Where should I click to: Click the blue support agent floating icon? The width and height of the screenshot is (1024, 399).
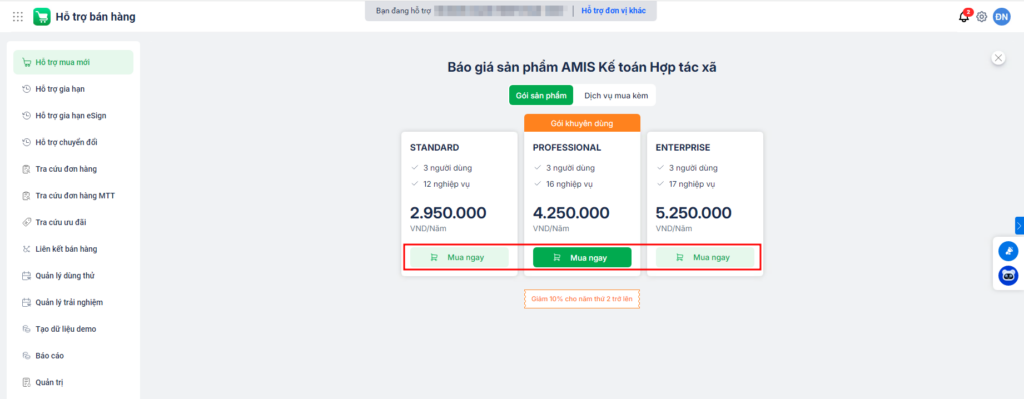point(1008,251)
